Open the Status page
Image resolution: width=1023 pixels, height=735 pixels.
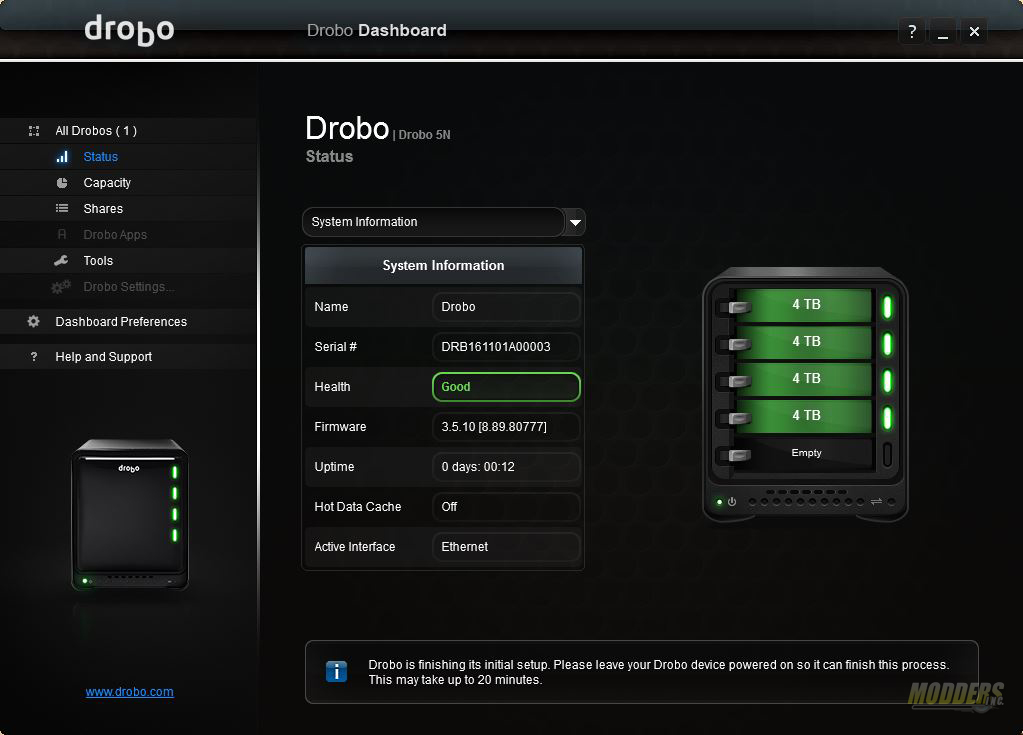[100, 157]
